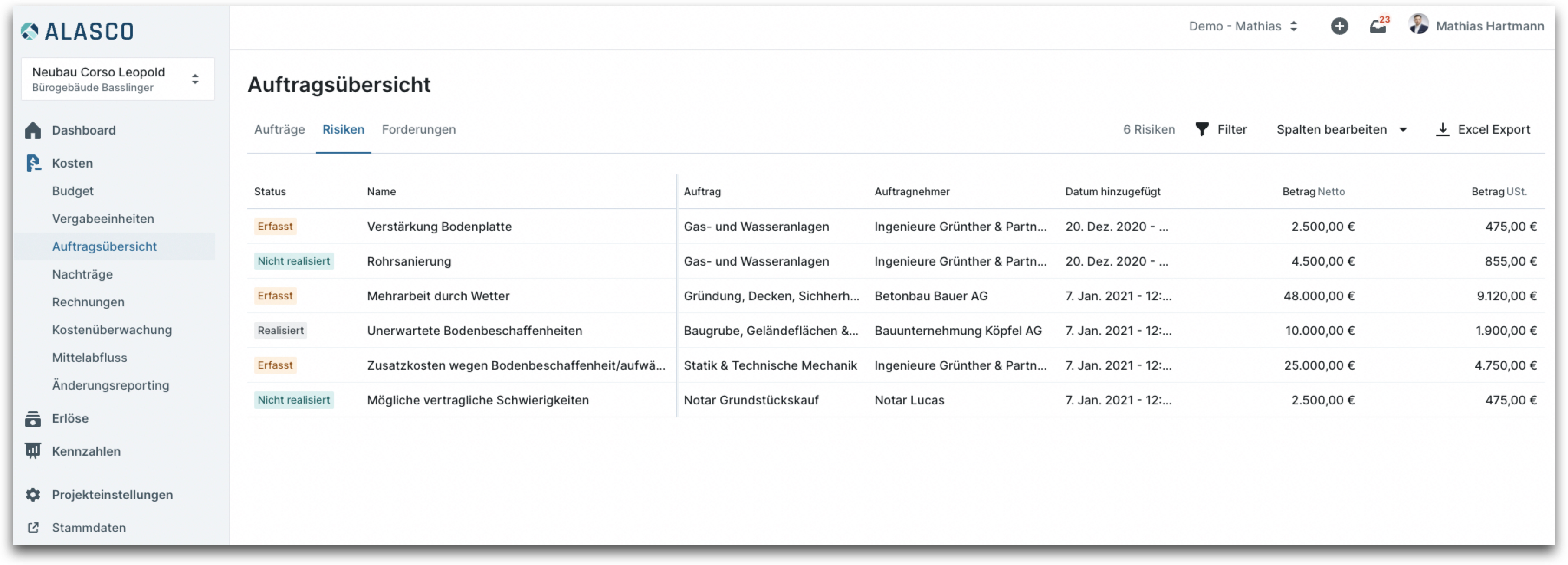Click the Kosten section icon
The width and height of the screenshot is (1568, 565).
pyautogui.click(x=33, y=163)
